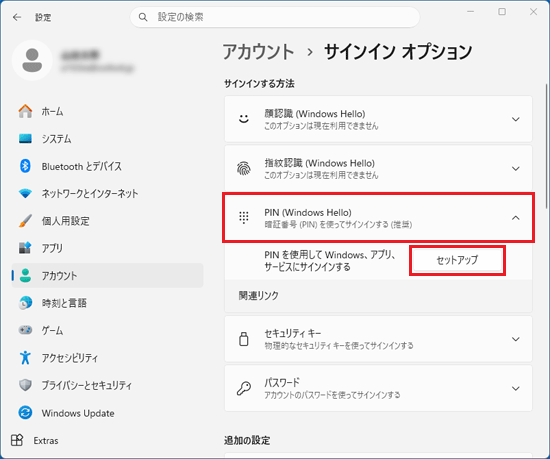Click the 個人用設定 paintbrush icon
The height and width of the screenshot is (459, 550).
click(25, 221)
